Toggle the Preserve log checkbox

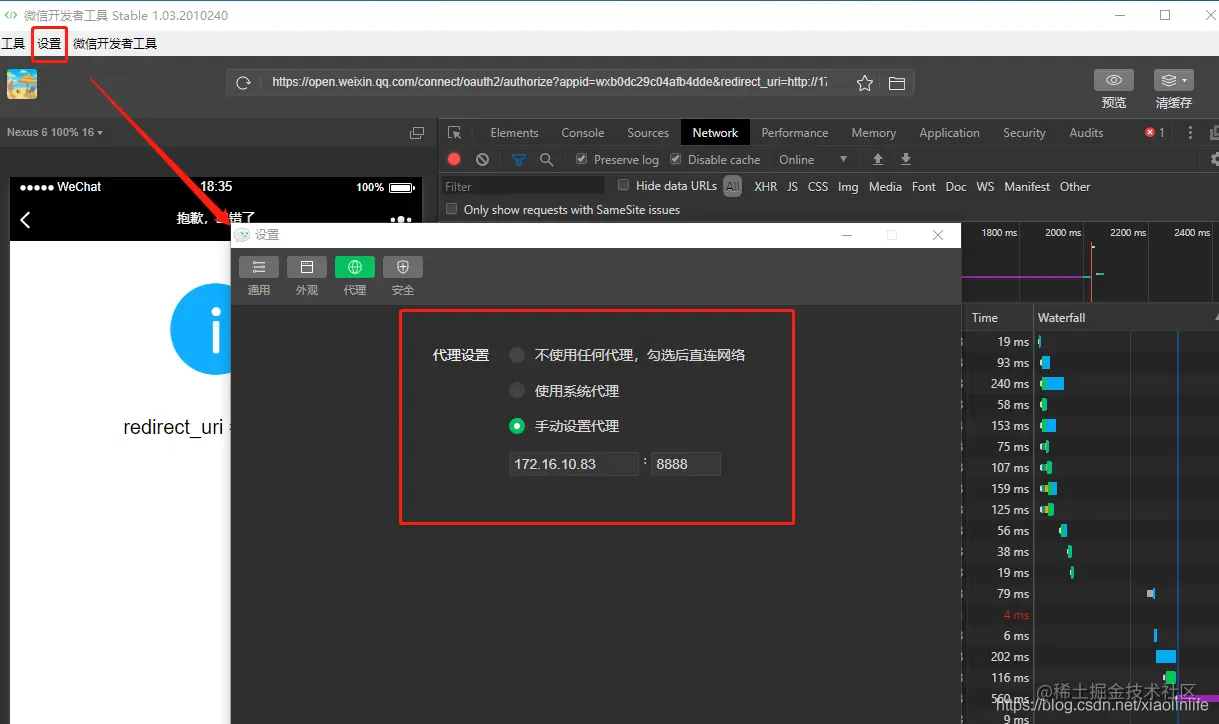point(581,159)
